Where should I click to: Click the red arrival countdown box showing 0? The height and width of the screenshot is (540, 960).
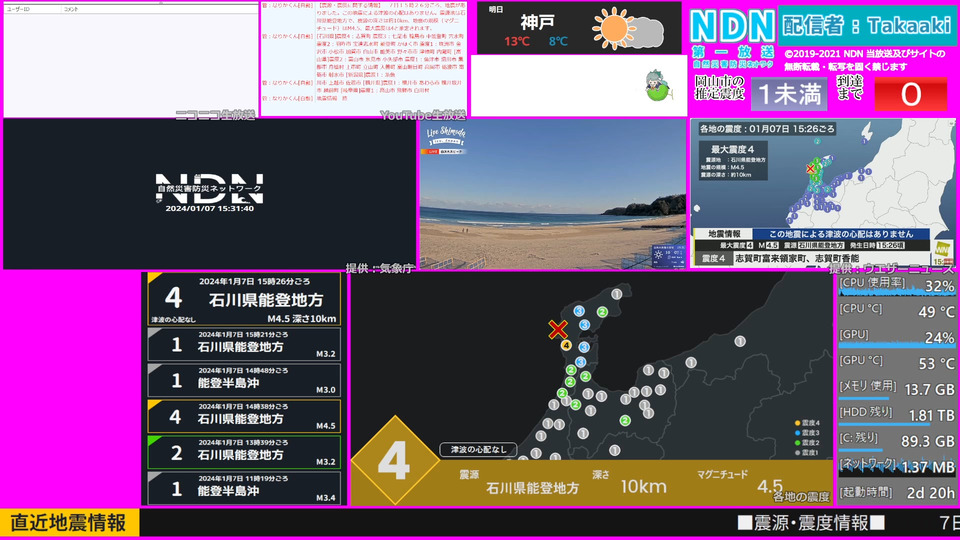click(910, 94)
